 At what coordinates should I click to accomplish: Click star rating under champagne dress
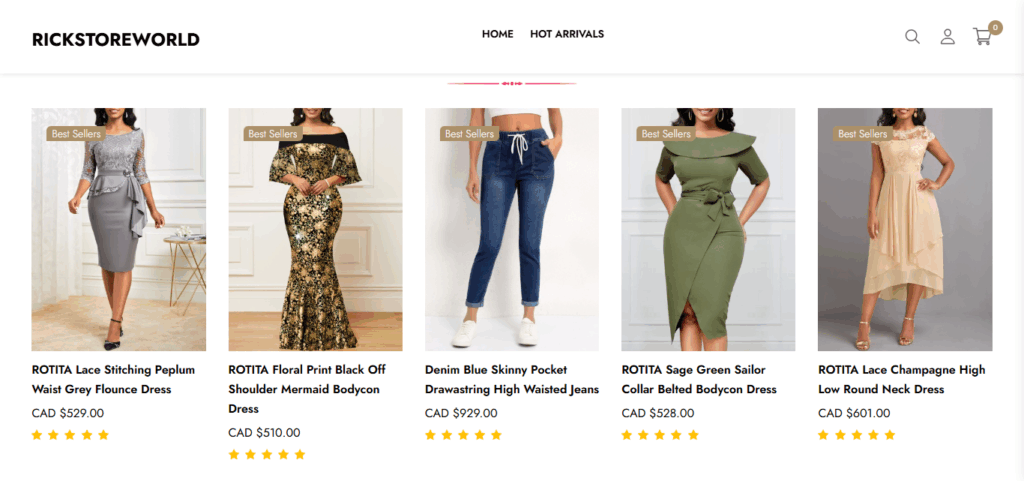[x=856, y=435]
